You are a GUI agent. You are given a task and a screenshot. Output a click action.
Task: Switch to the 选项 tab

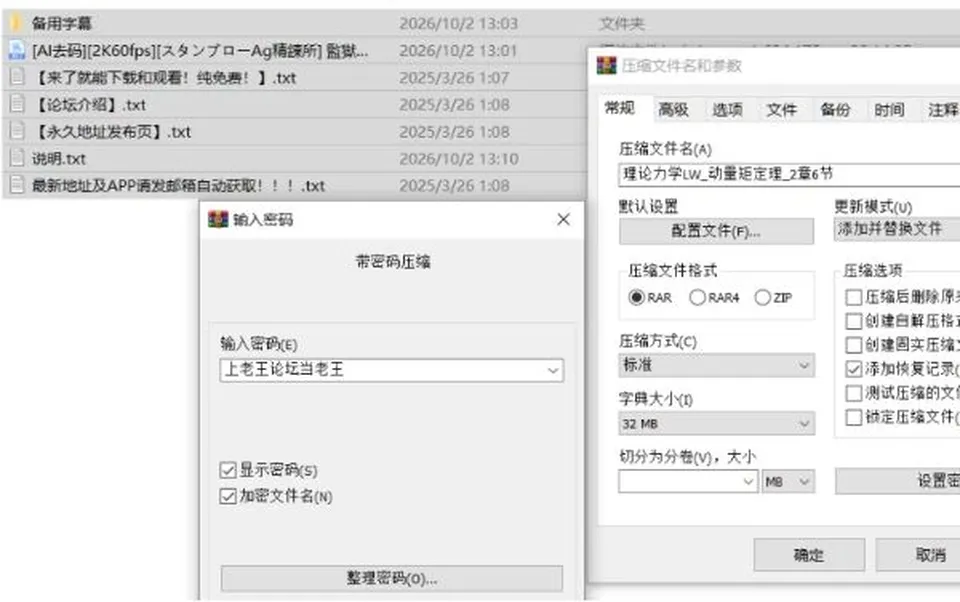[x=727, y=110]
